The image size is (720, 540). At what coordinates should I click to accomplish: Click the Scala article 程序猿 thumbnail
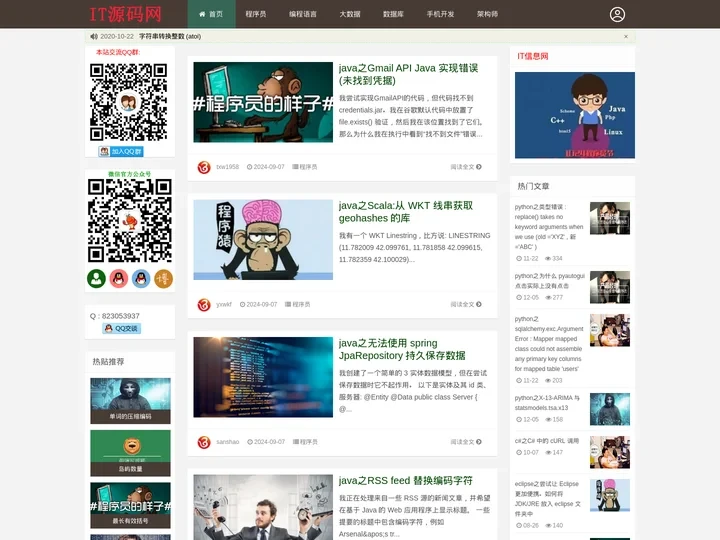[x=263, y=240]
